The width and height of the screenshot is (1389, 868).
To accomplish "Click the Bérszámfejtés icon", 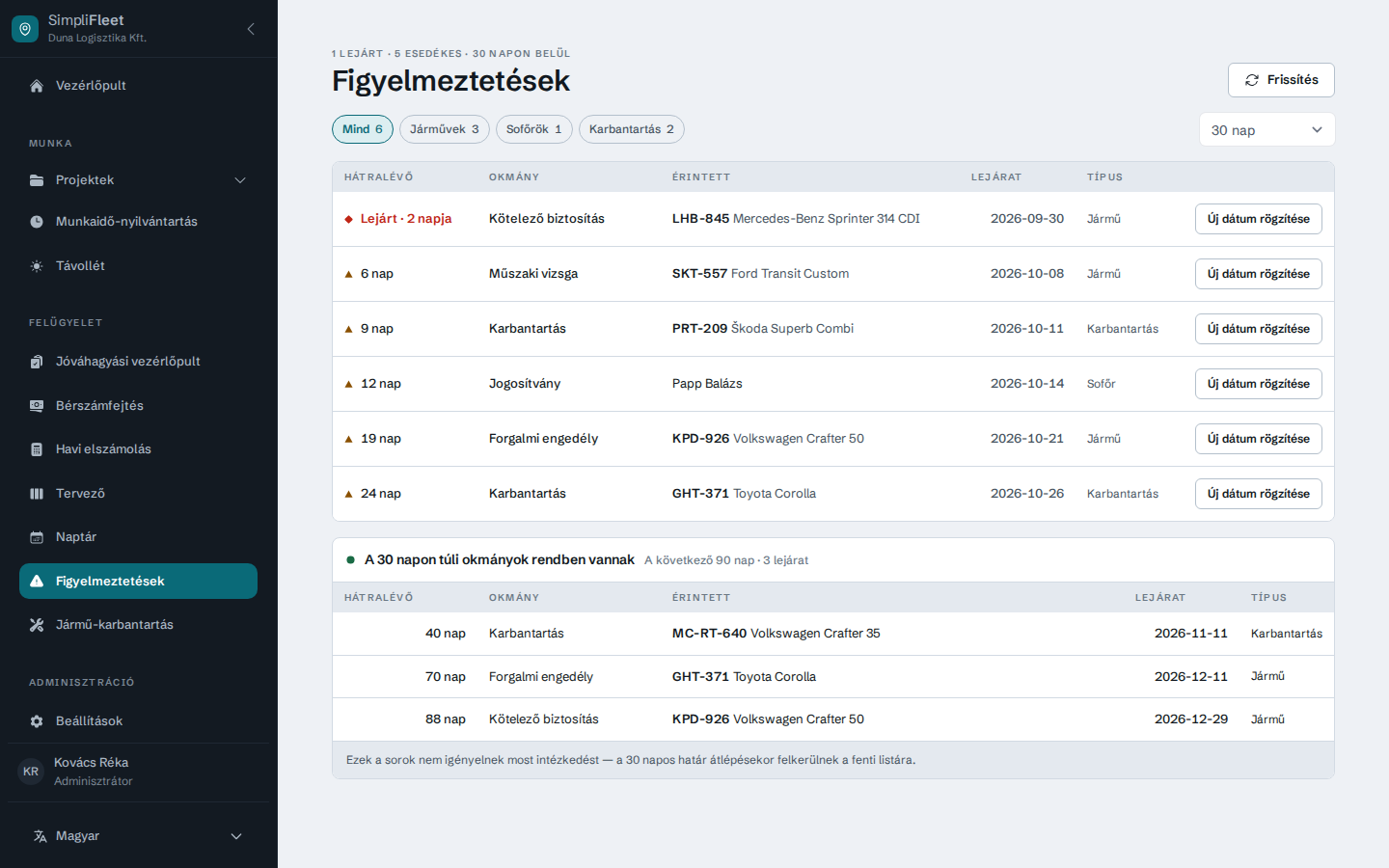I will tap(37, 406).
